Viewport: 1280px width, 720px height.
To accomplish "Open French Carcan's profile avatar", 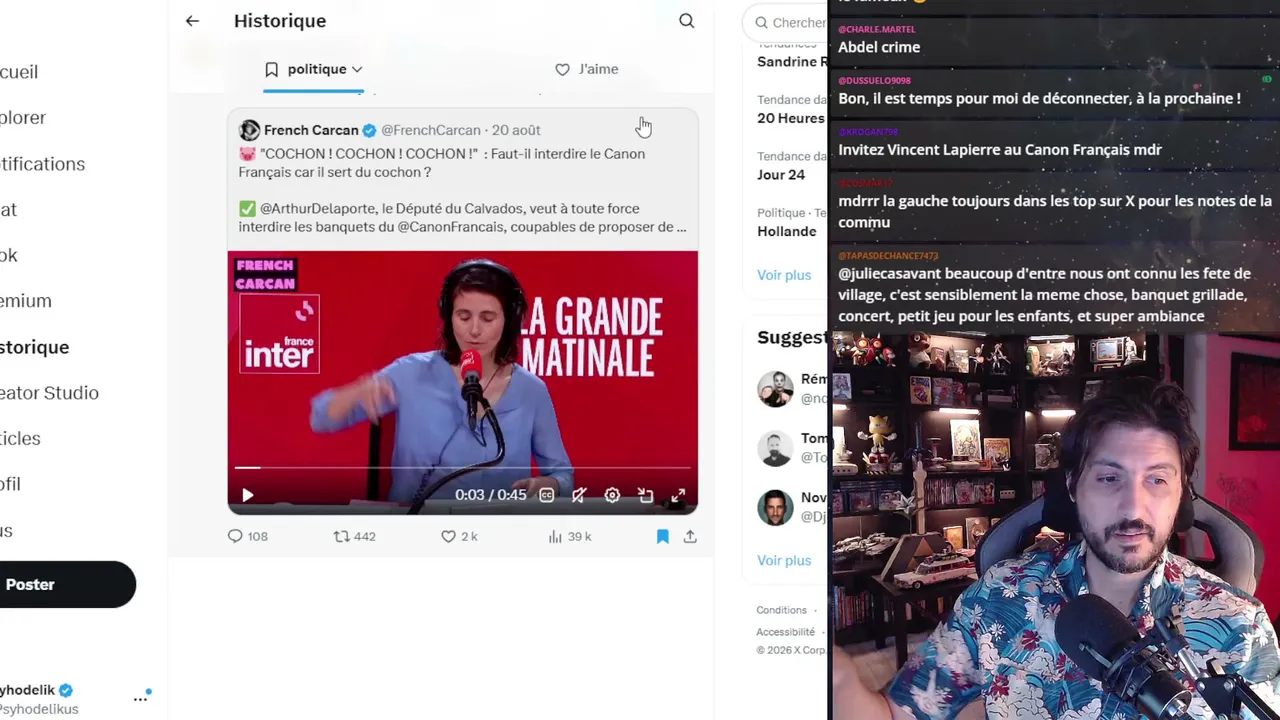I will pos(249,130).
